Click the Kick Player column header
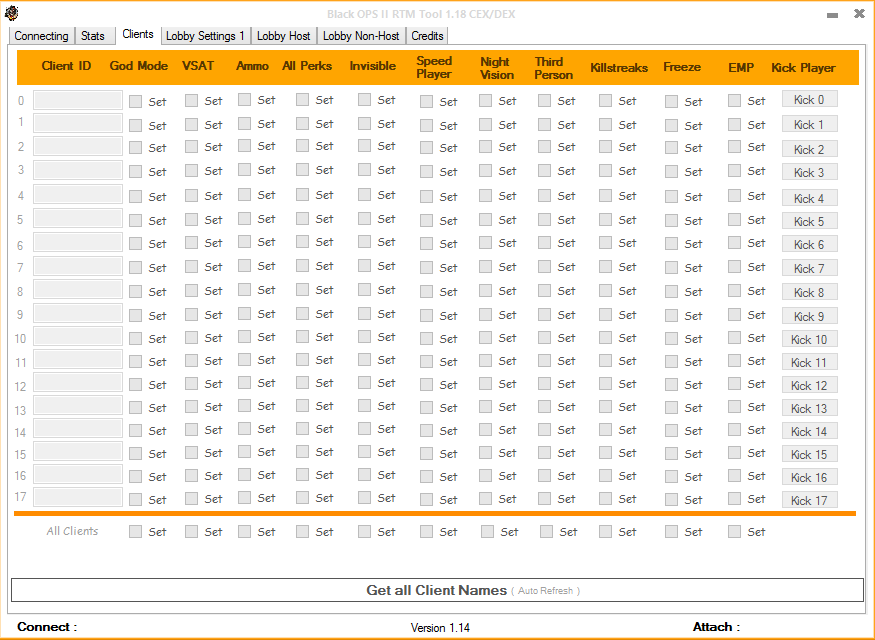Screen dimensions: 875x640 [x=803, y=68]
